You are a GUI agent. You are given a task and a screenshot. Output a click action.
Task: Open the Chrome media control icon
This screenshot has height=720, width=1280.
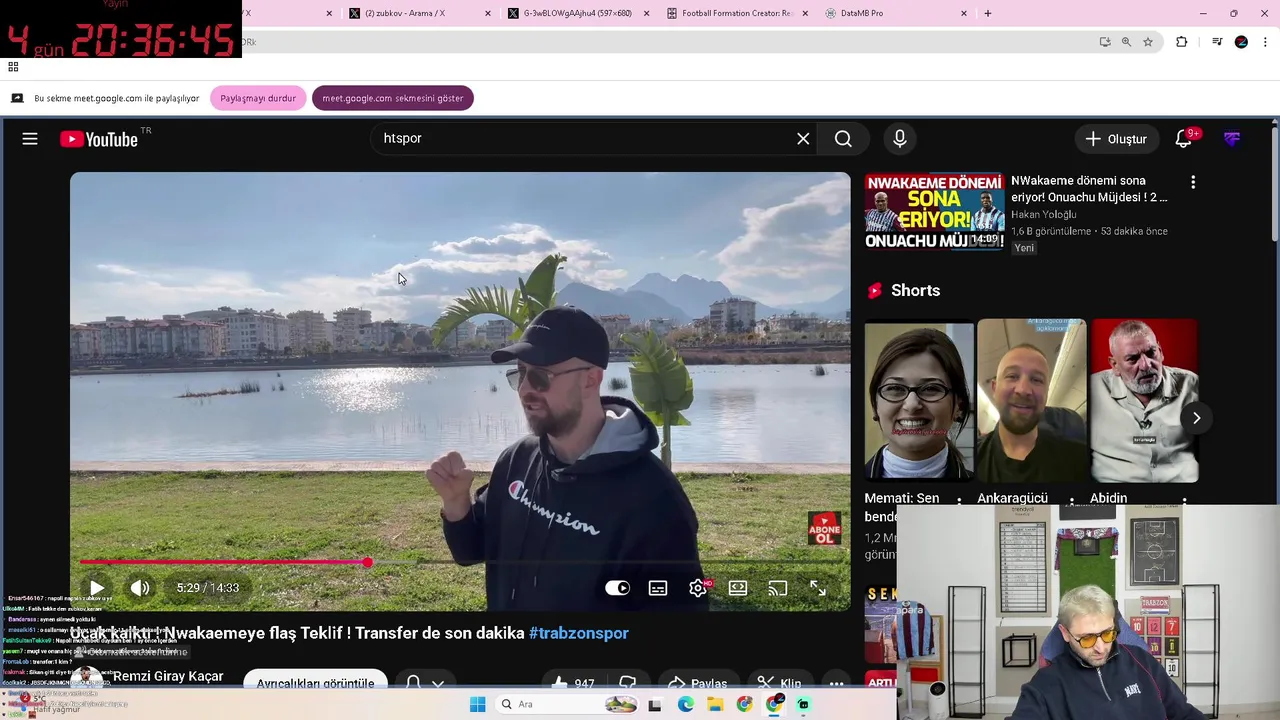pyautogui.click(x=1217, y=42)
